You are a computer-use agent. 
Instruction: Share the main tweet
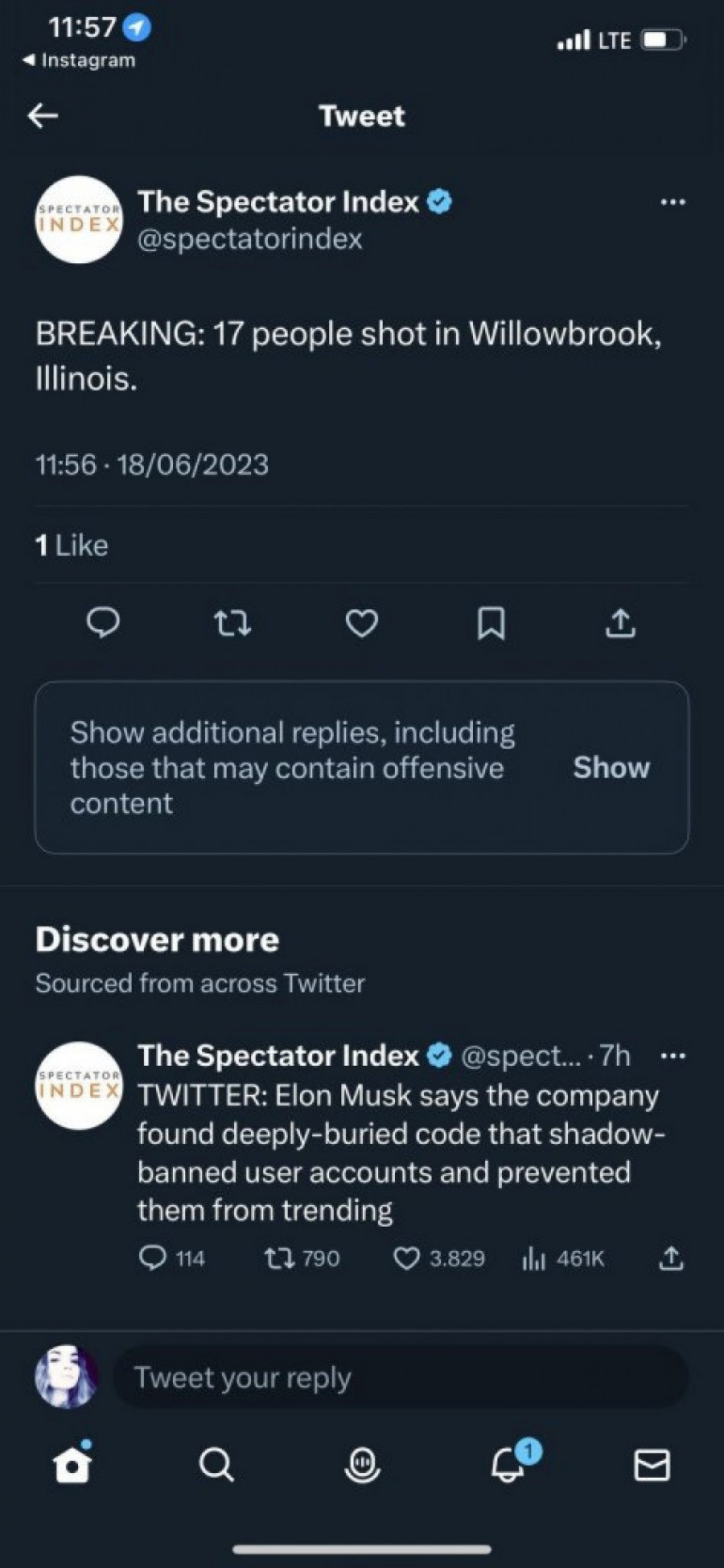coord(620,623)
